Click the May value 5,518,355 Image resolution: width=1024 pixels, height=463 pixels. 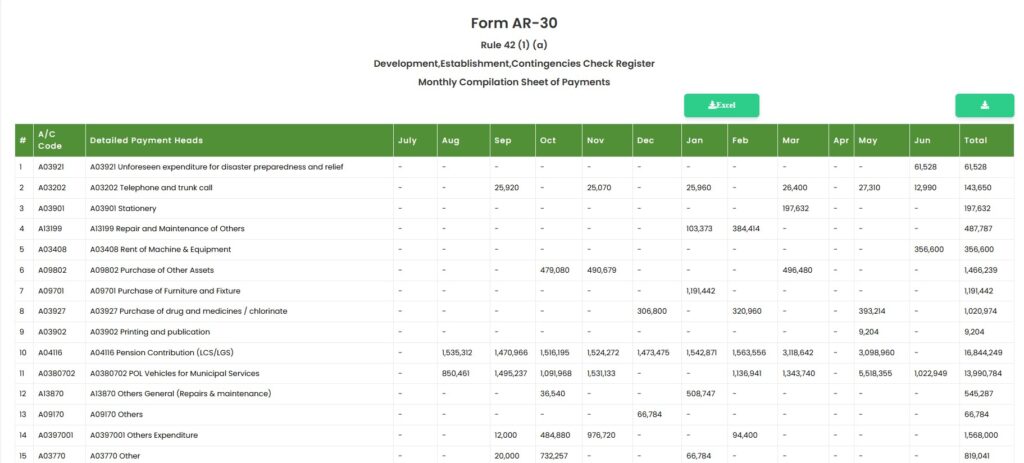click(x=875, y=374)
